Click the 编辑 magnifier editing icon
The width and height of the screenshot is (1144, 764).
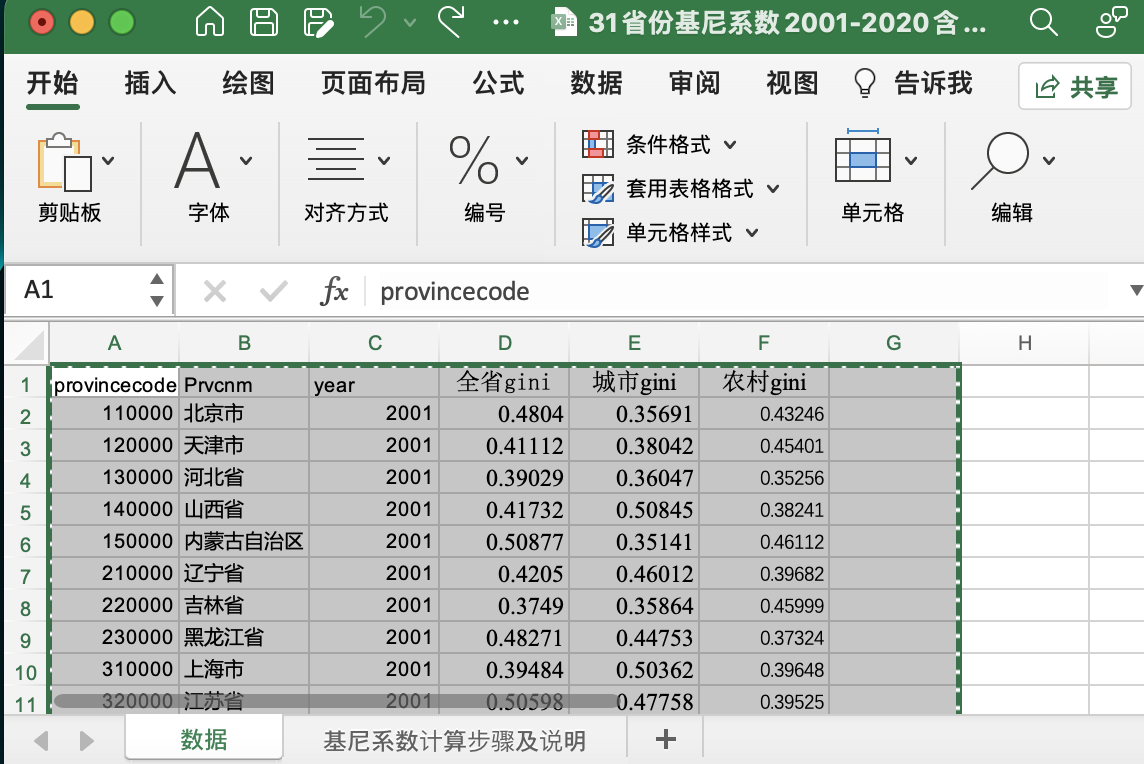[x=1000, y=161]
